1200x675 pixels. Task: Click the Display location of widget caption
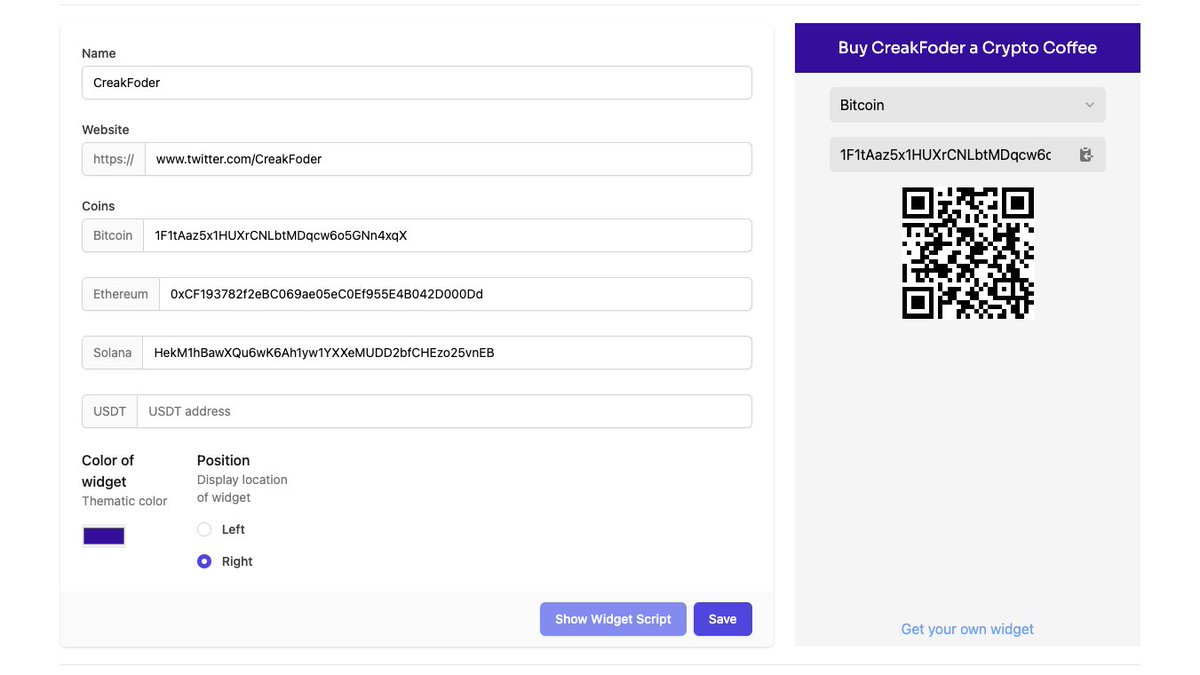point(242,489)
